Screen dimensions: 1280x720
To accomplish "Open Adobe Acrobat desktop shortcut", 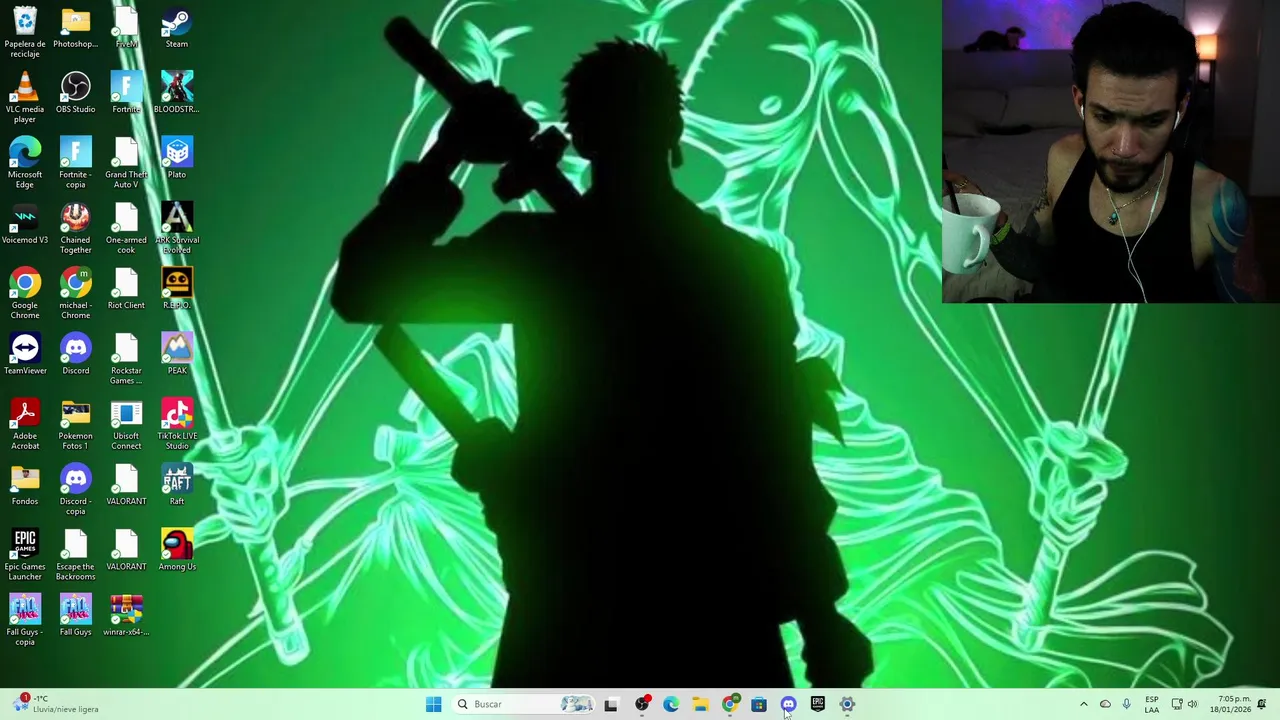I will 25,424.
